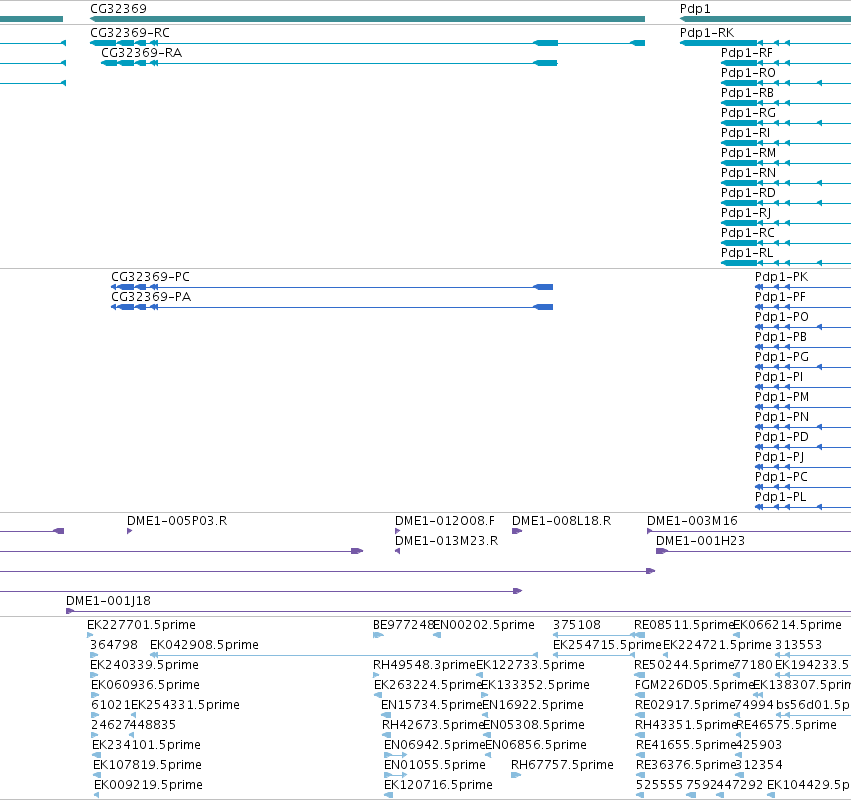Select the Pdp1-PI protein feature

coord(803,387)
